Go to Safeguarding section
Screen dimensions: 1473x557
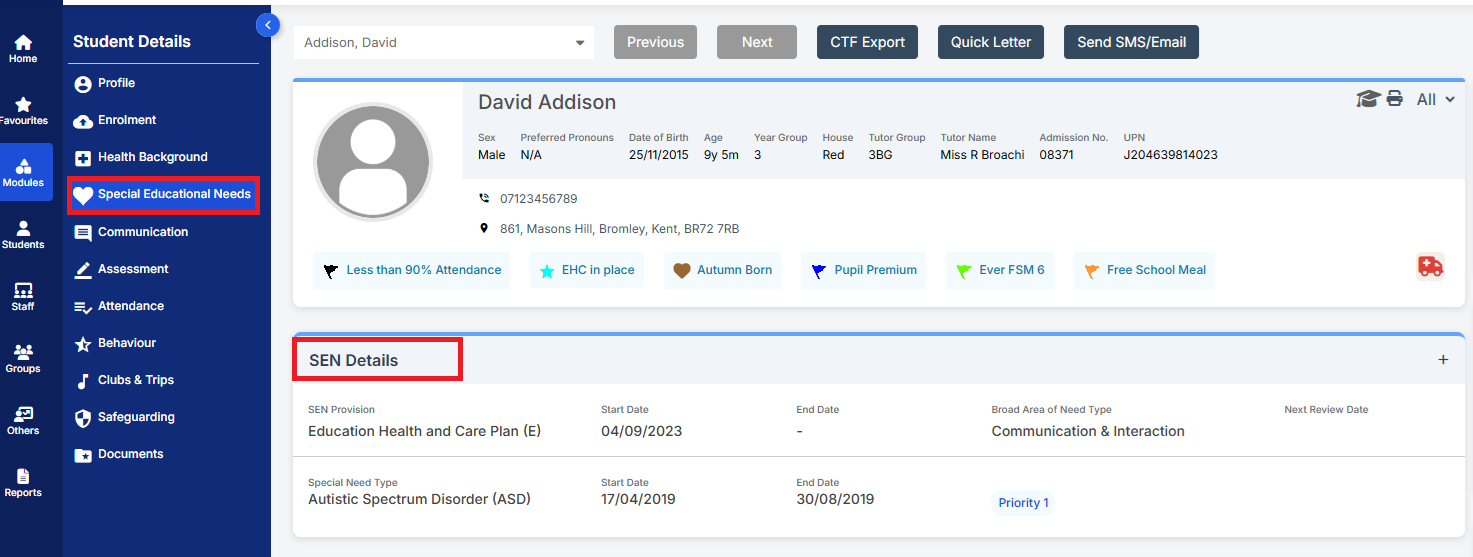tap(136, 417)
